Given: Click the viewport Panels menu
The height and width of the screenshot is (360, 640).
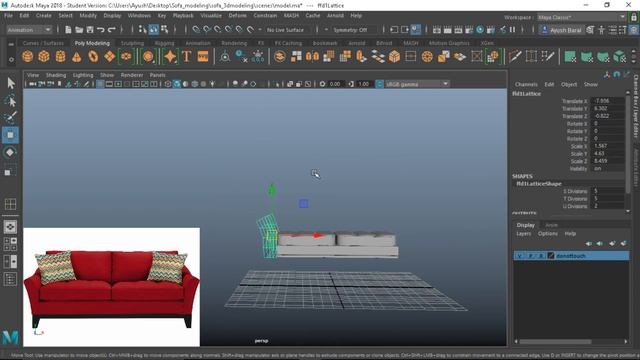Looking at the screenshot, I should [158, 75].
